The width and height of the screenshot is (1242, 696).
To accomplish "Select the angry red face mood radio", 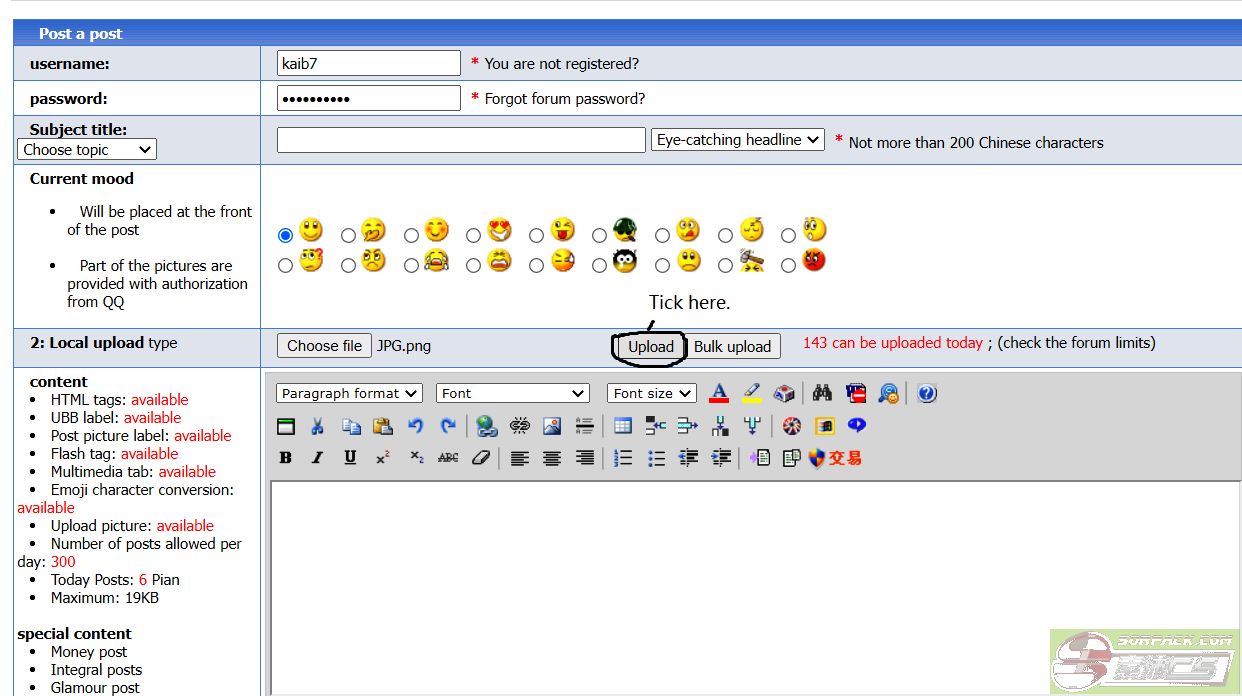I will [x=789, y=266].
